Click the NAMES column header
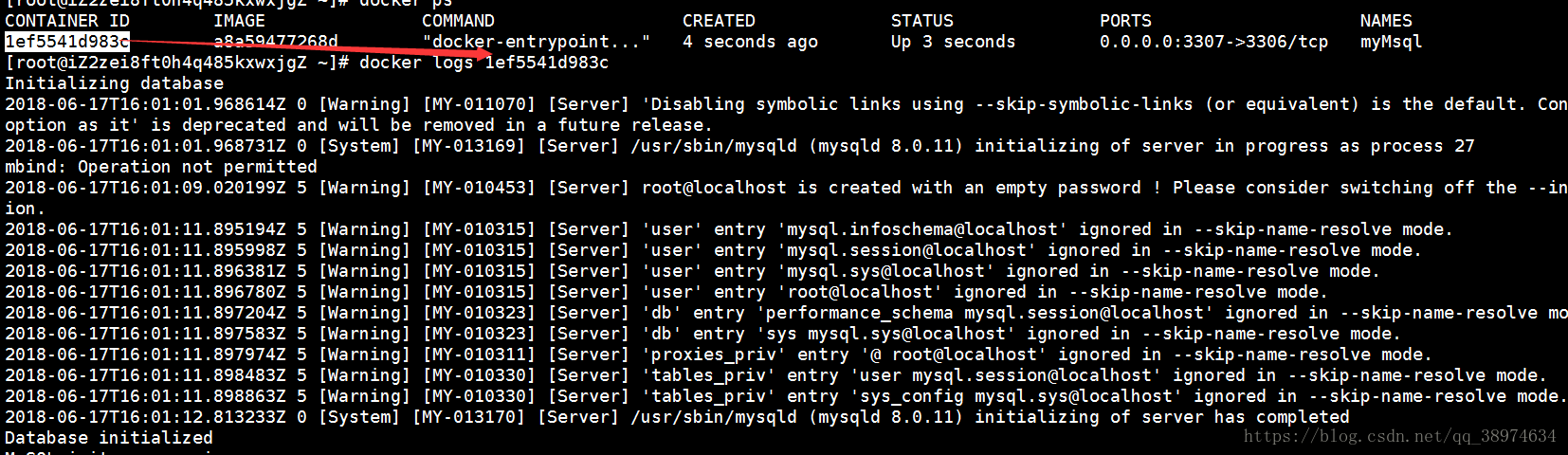 1386,21
